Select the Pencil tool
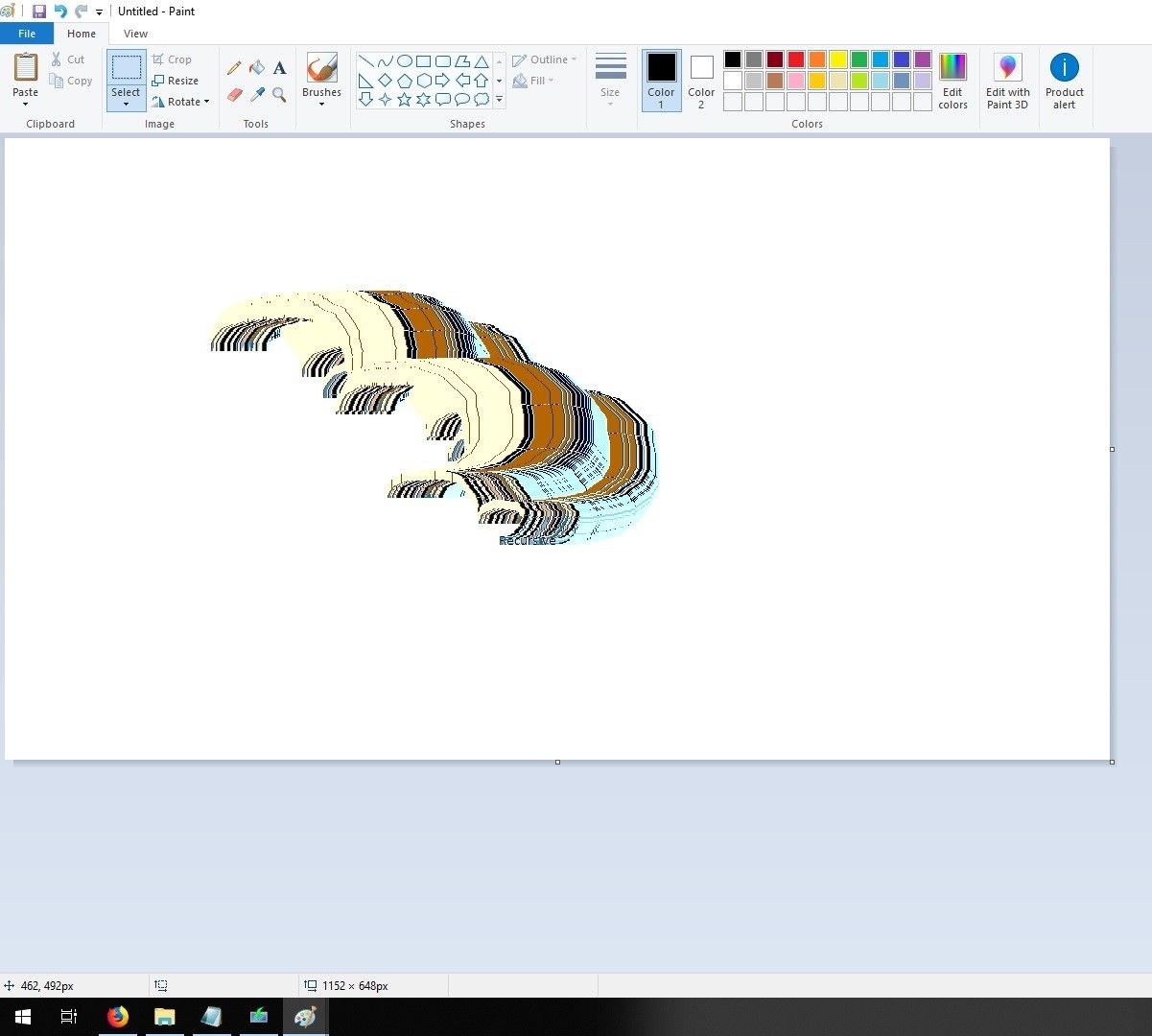The width and height of the screenshot is (1152, 1036). pos(234,67)
